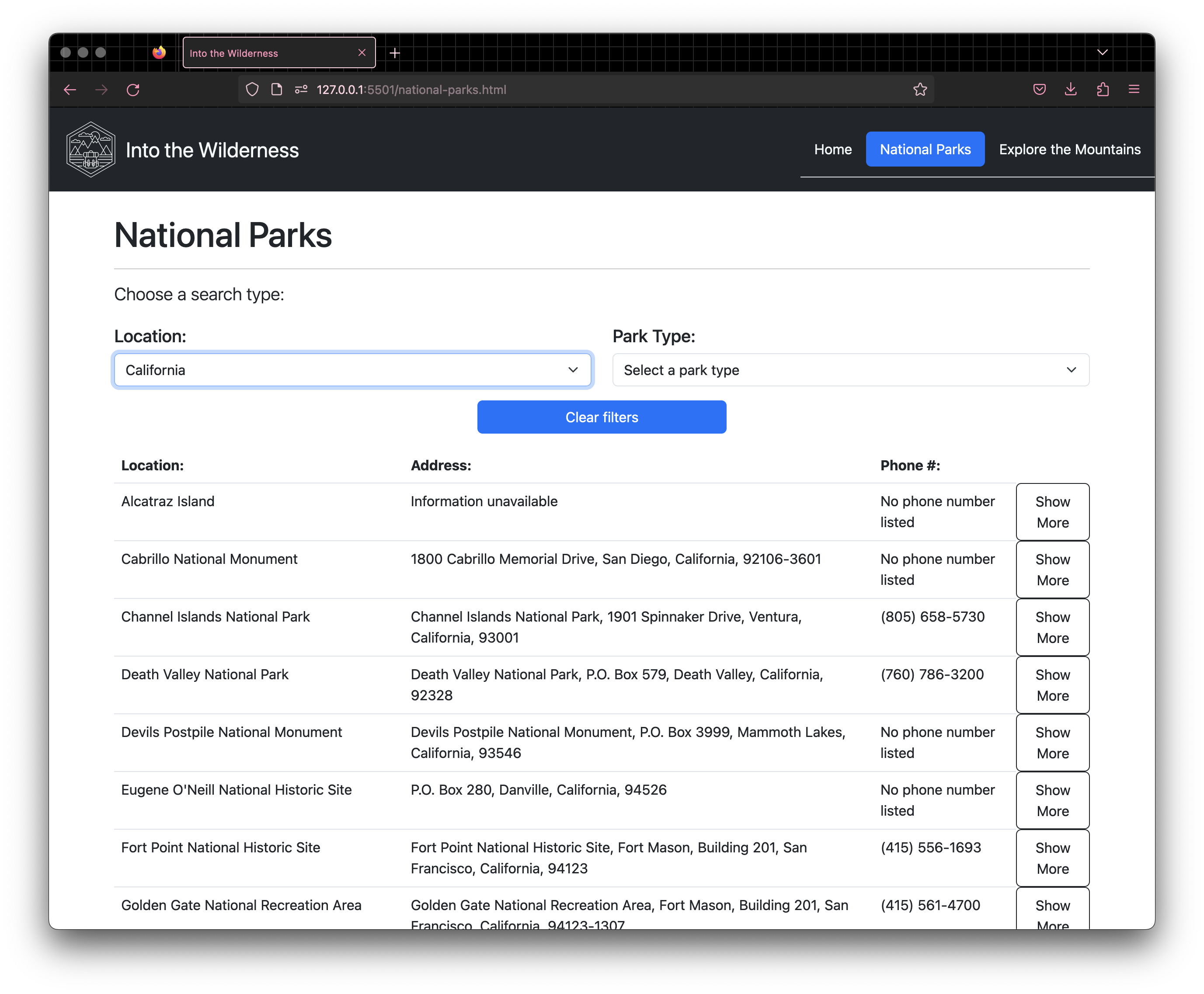Open the extensions puzzle icon

[x=1102, y=89]
